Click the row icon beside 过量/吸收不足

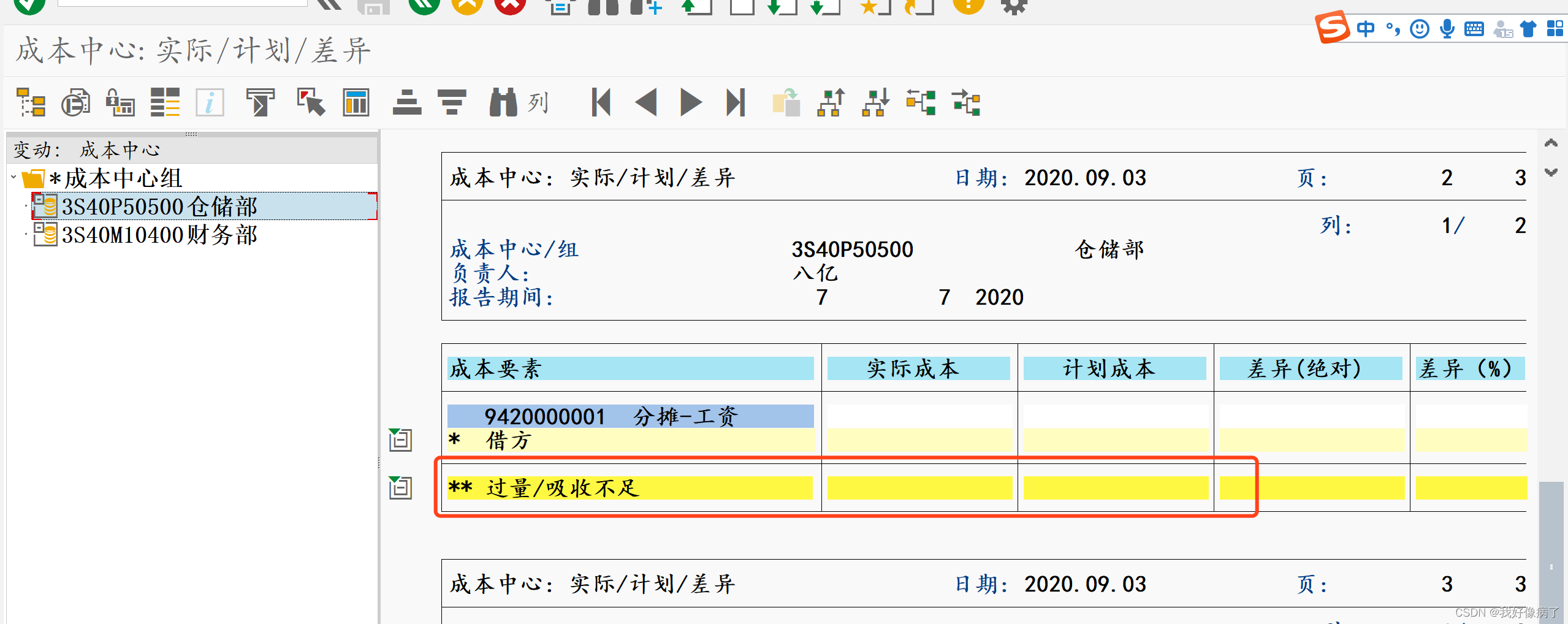click(x=400, y=487)
